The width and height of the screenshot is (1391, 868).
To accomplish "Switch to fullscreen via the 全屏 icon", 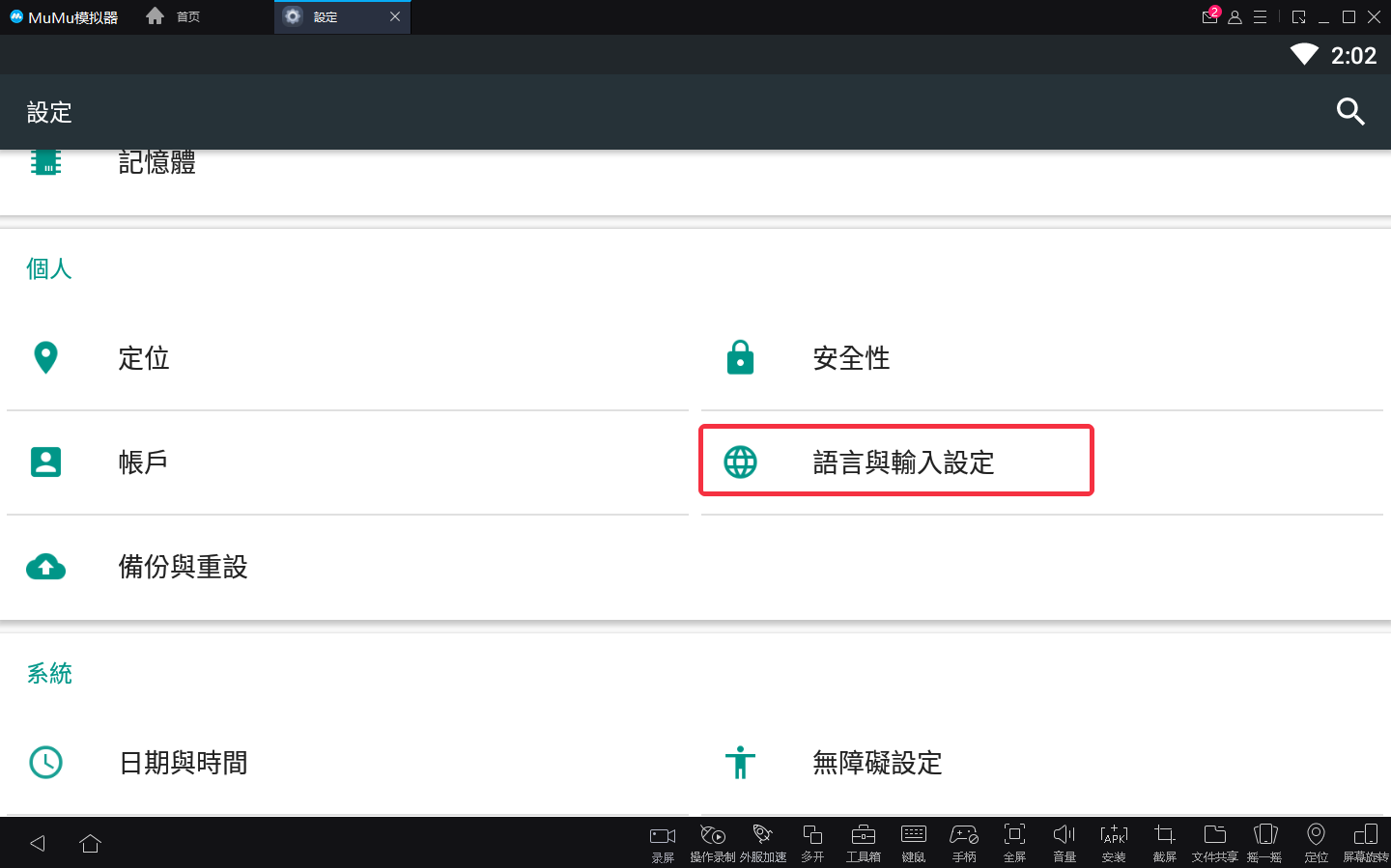I will [1013, 841].
